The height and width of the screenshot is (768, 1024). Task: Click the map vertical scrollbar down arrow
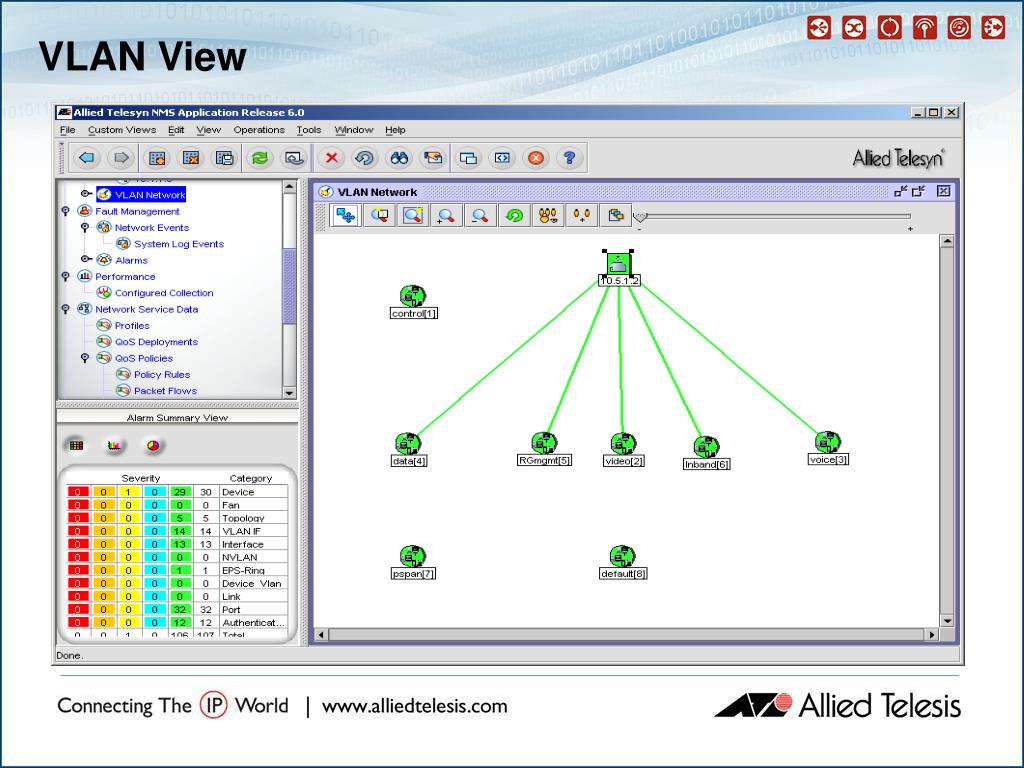(947, 621)
